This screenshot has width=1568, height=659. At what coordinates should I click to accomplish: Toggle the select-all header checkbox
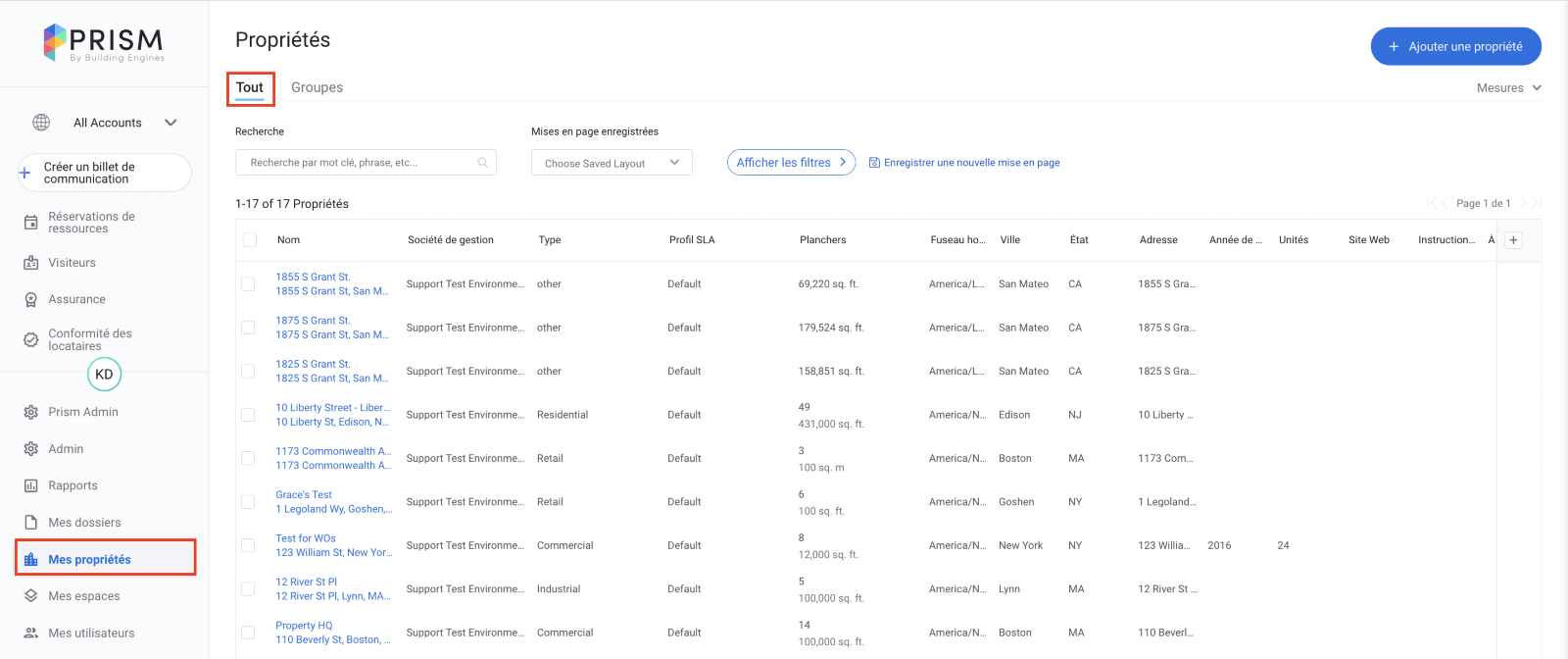[x=250, y=240]
